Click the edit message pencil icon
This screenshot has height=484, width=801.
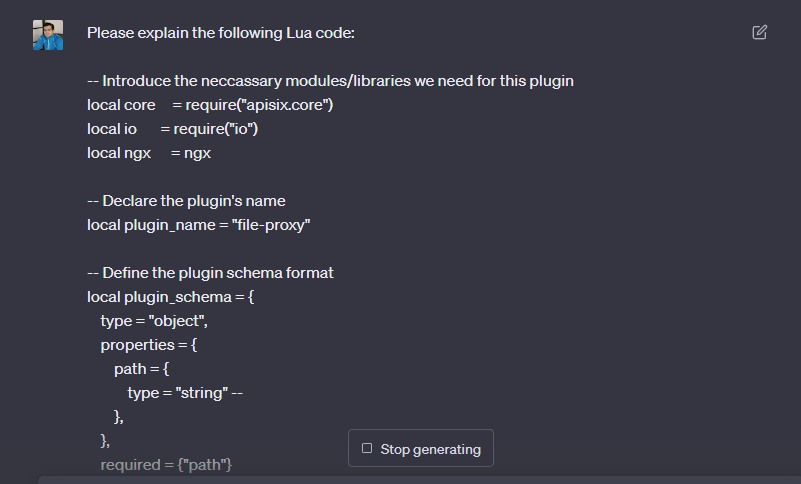coord(759,32)
